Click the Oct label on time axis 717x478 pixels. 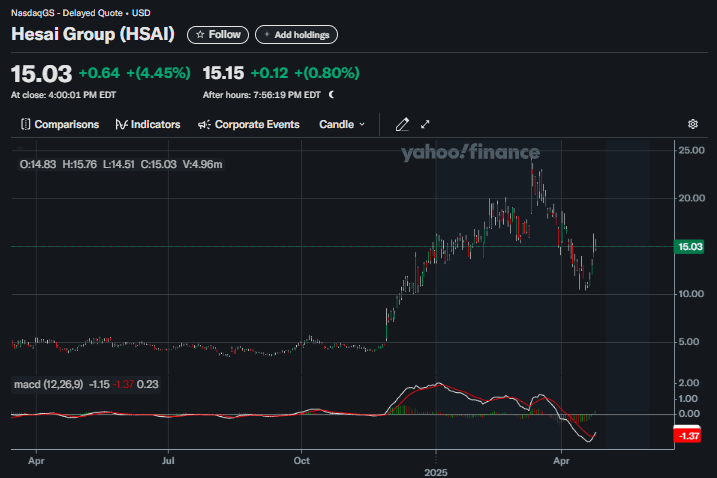click(x=301, y=463)
